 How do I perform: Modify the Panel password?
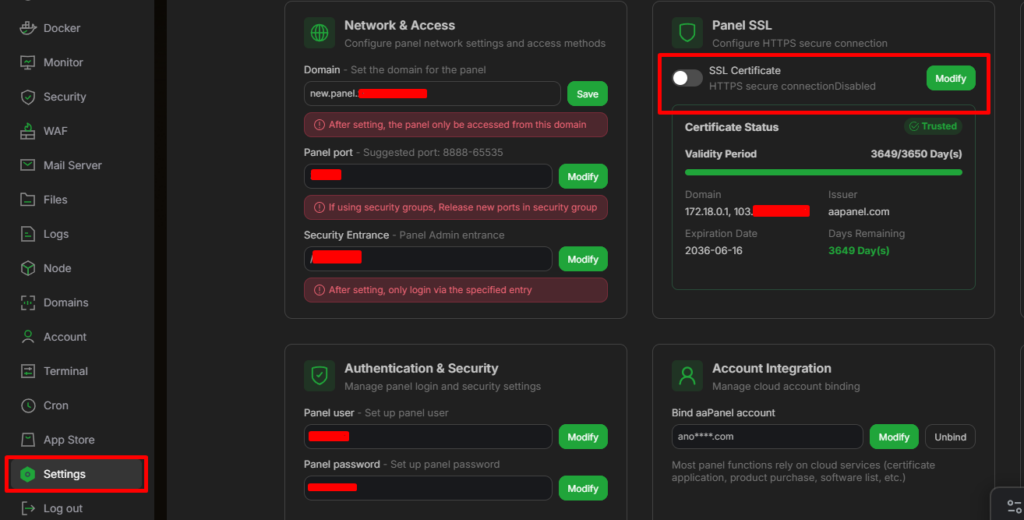[583, 489]
